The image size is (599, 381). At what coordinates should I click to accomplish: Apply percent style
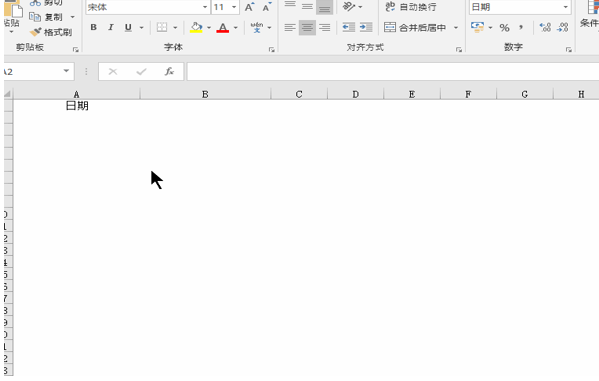[x=504, y=28]
